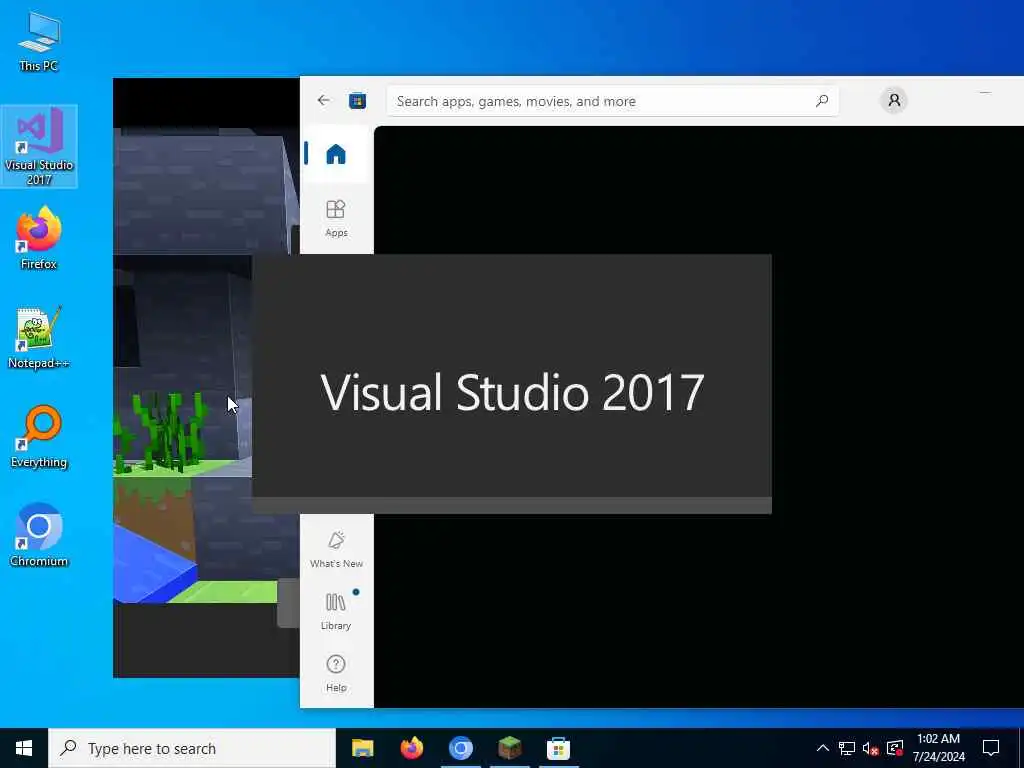Open the Apps section in Store
Image resolution: width=1024 pixels, height=768 pixels.
click(x=336, y=218)
